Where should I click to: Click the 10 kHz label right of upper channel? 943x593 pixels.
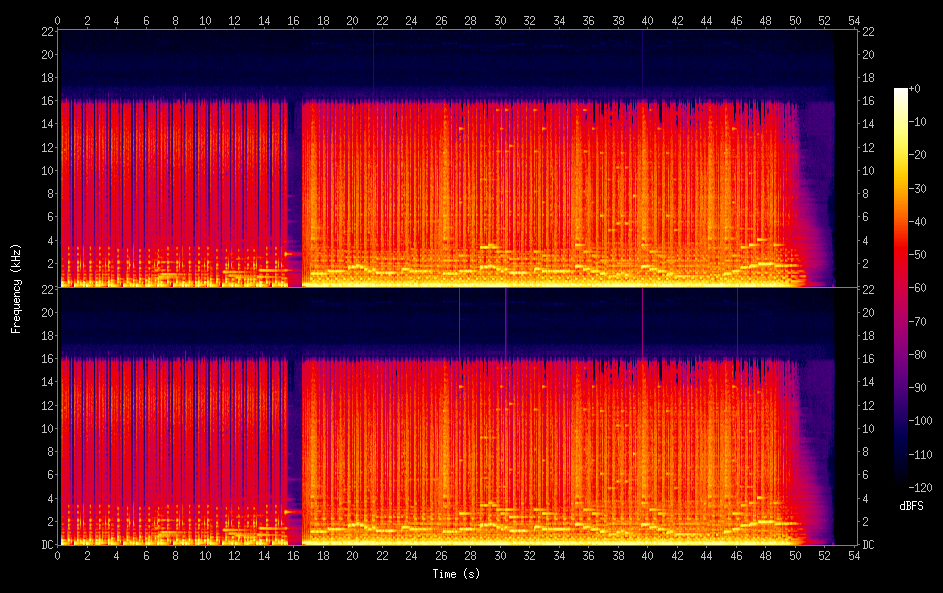(x=869, y=170)
